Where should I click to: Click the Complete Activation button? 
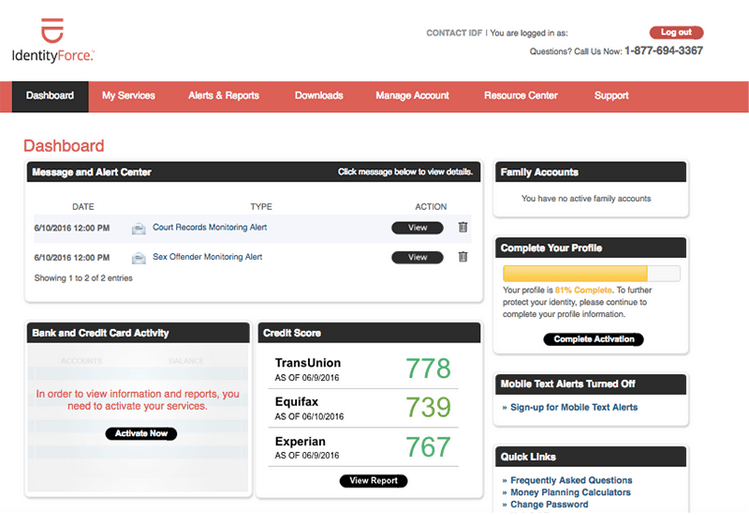click(594, 339)
